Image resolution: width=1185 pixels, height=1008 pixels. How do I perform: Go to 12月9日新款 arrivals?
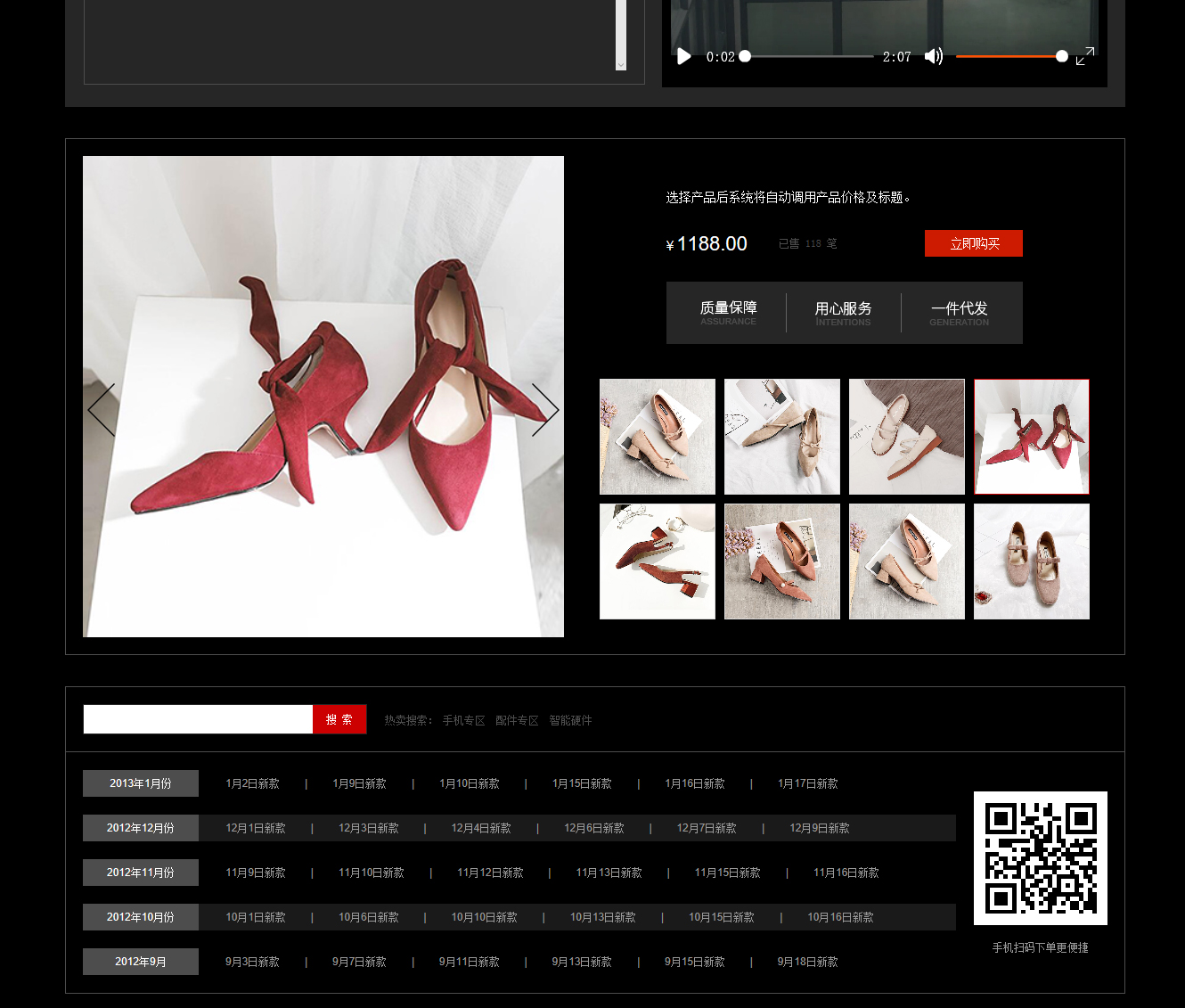coord(820,828)
